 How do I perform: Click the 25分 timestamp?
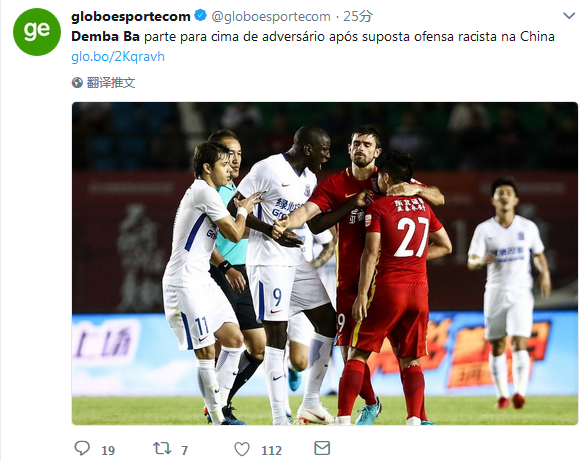(358, 16)
